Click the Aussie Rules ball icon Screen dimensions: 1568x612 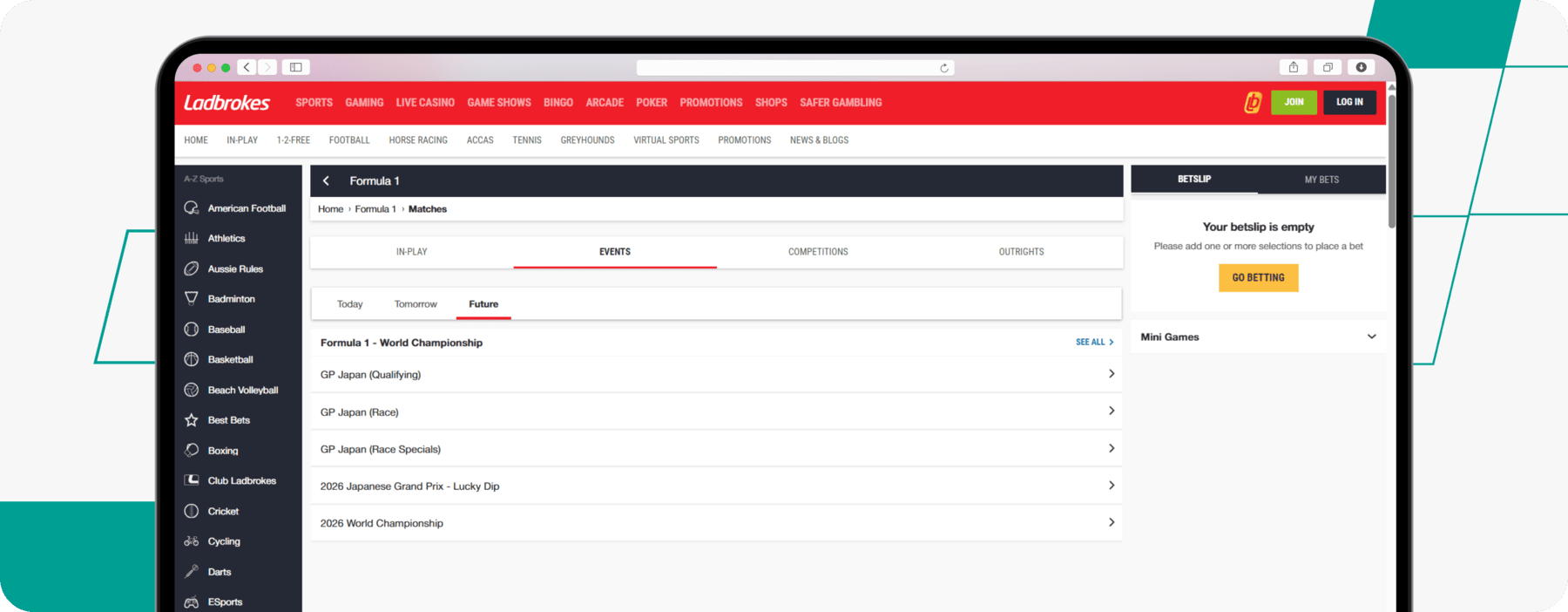coord(192,269)
